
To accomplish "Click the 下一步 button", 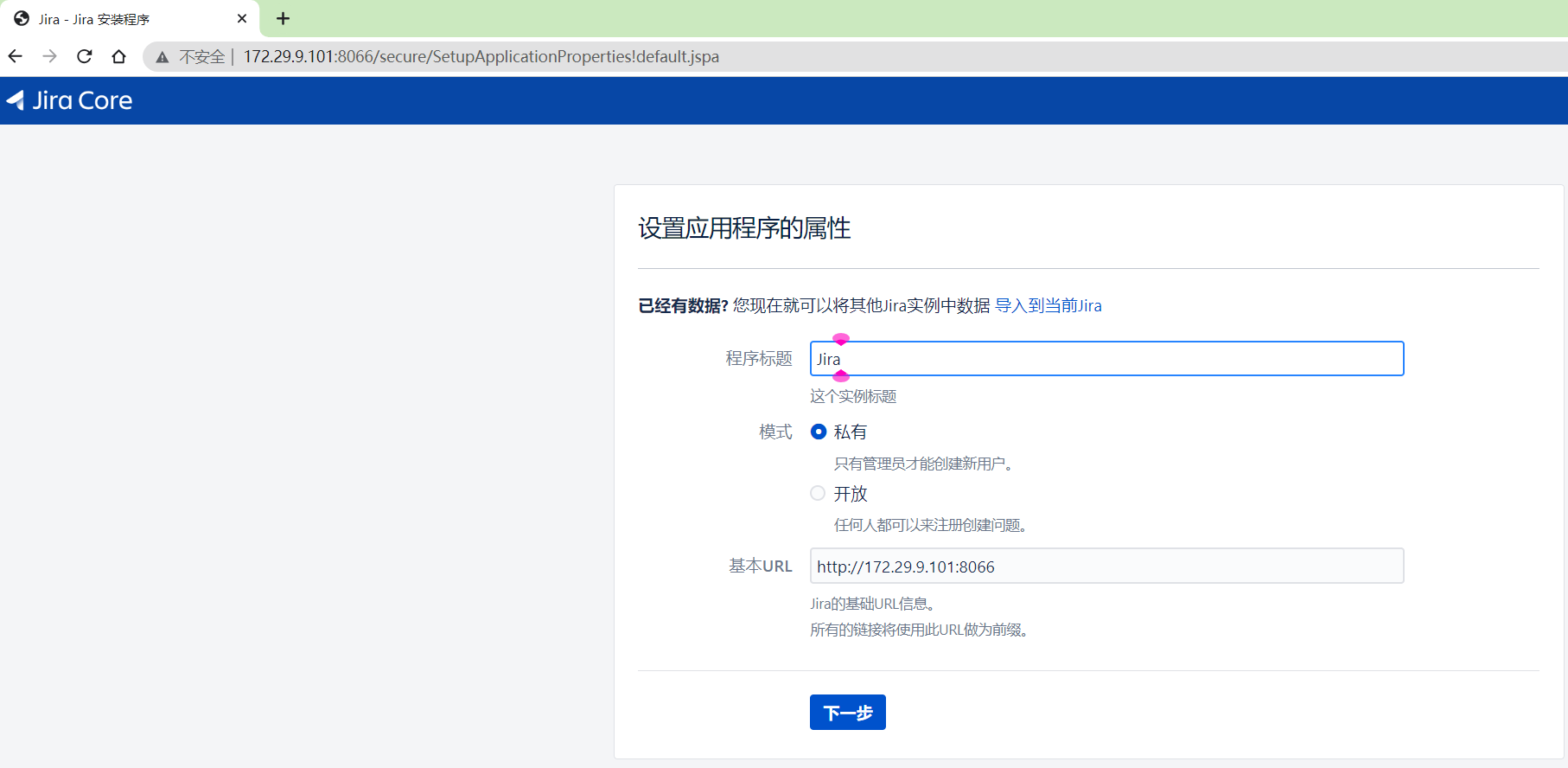I will point(848,713).
